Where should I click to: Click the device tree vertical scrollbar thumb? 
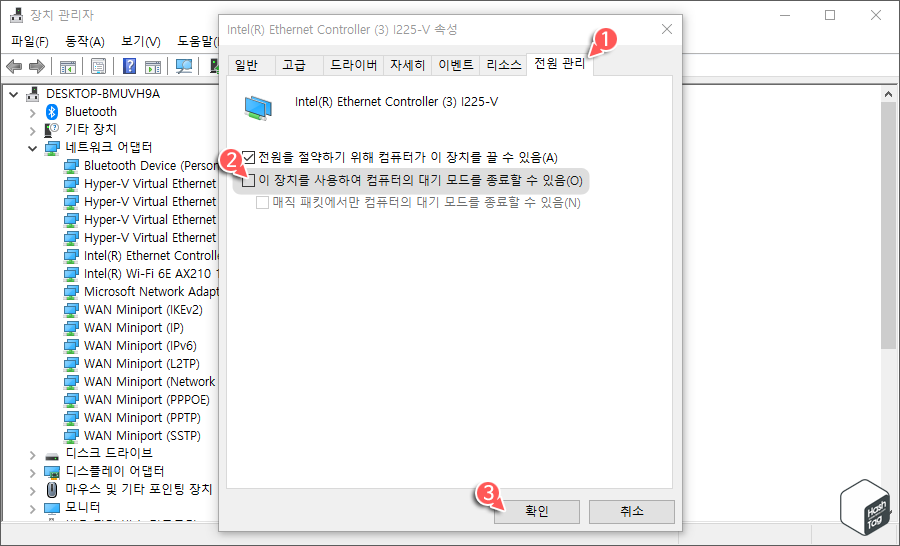click(889, 226)
